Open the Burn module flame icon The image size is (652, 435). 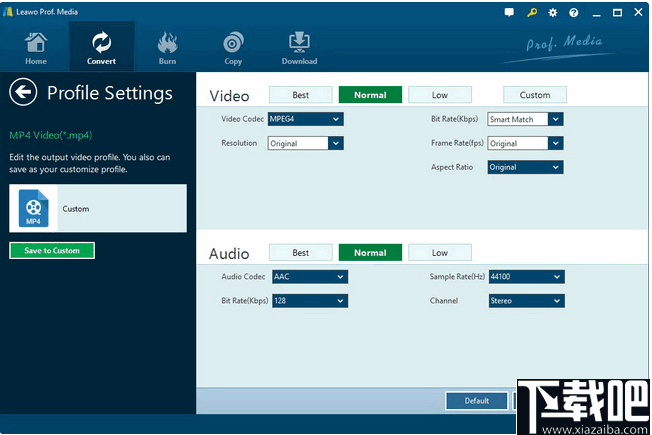pyautogui.click(x=167, y=42)
